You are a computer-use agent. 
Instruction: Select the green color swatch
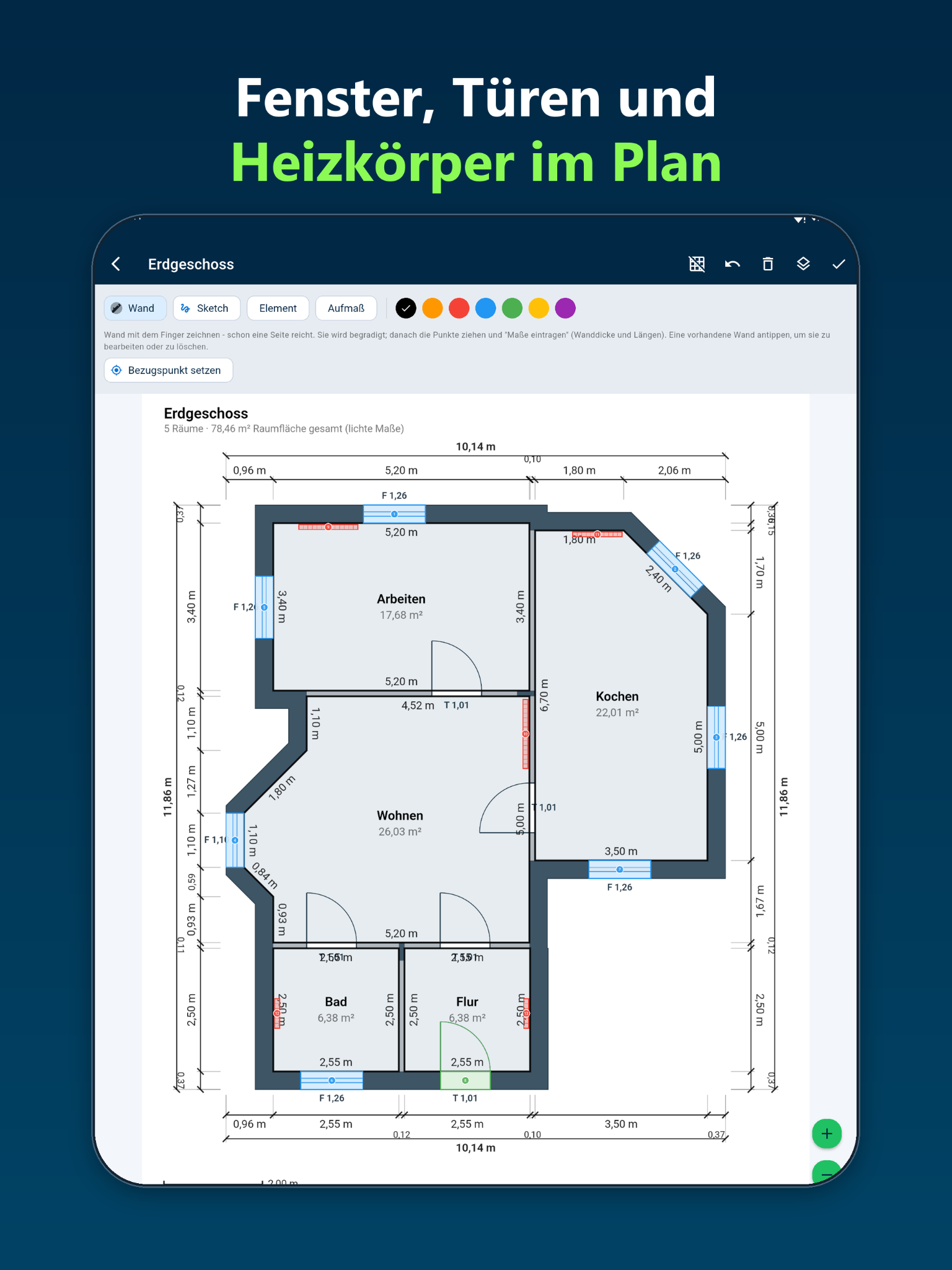pyautogui.click(x=513, y=308)
